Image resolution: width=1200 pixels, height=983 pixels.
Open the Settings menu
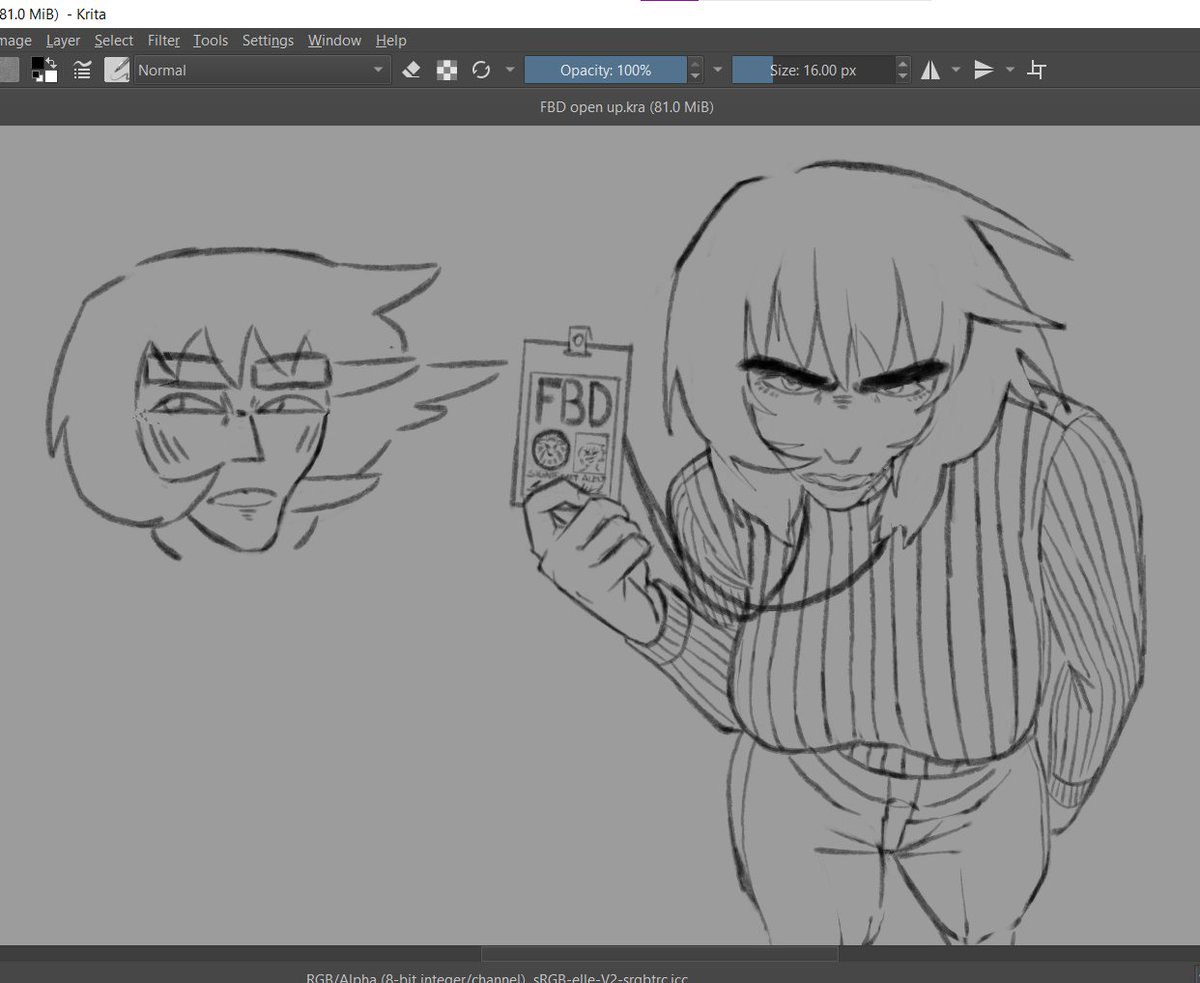267,40
